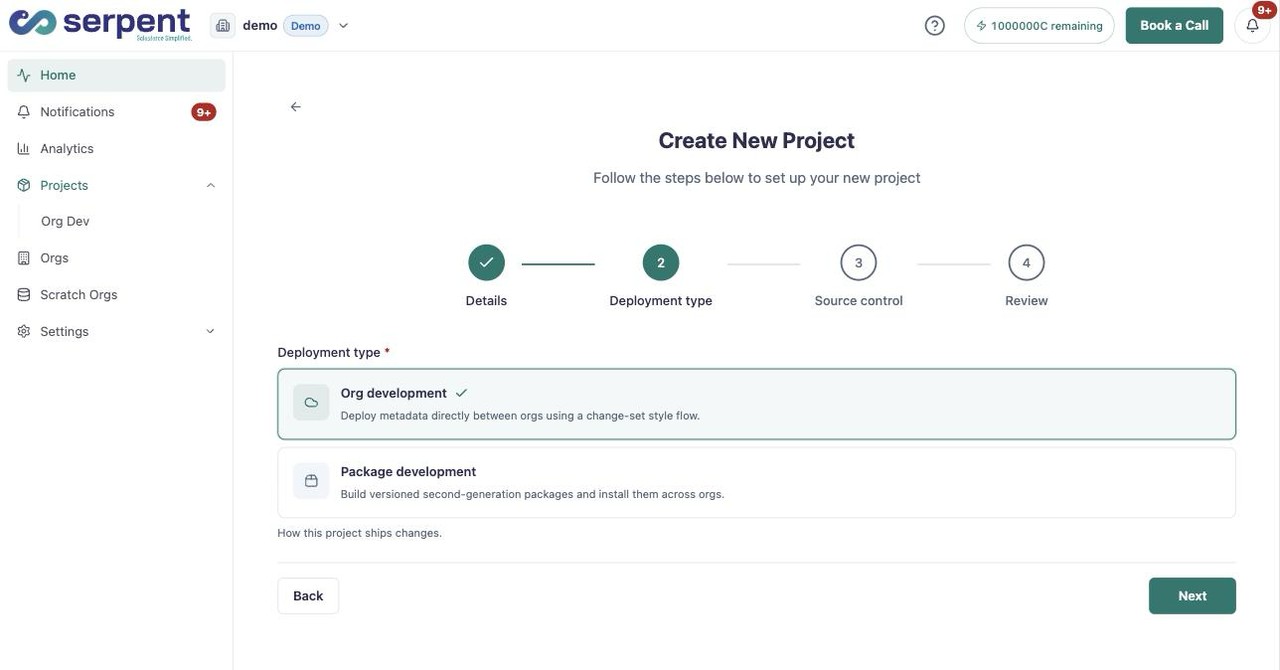Go to Home in the sidebar
Viewport: 1280px width, 670px height.
117,75
